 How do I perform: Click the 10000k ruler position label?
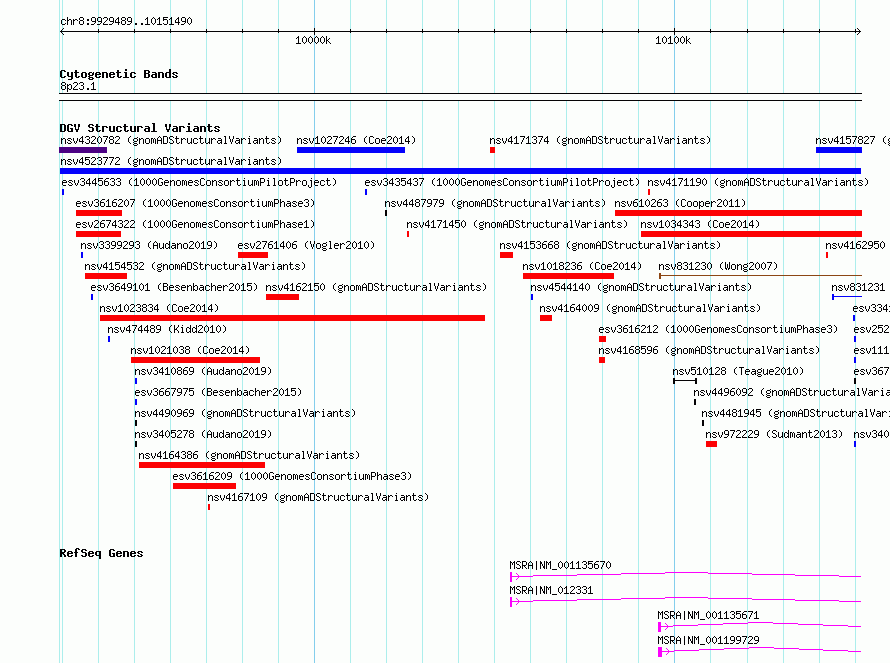[x=313, y=40]
